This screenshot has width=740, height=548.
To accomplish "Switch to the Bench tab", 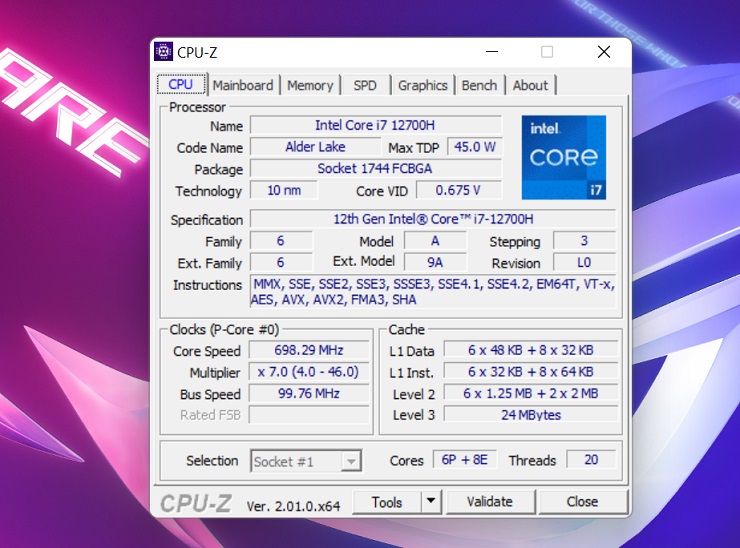I will [479, 85].
